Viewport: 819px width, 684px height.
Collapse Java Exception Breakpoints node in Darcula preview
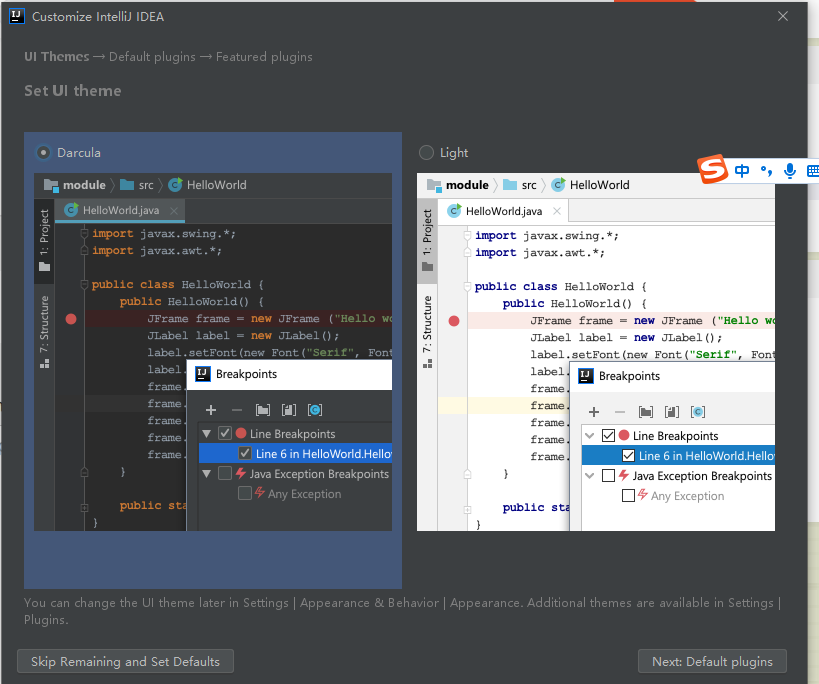point(207,474)
